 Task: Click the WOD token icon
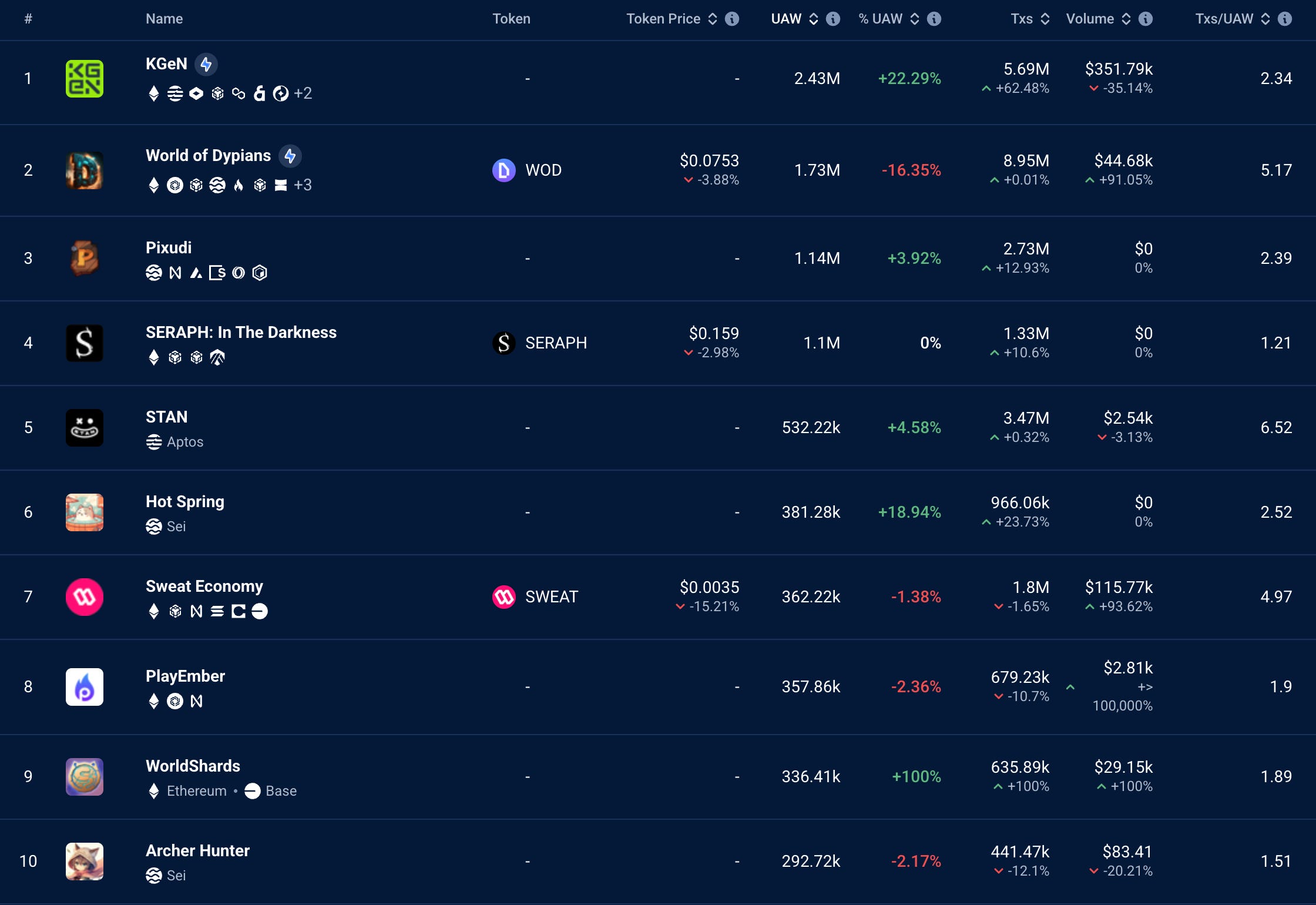(x=503, y=170)
